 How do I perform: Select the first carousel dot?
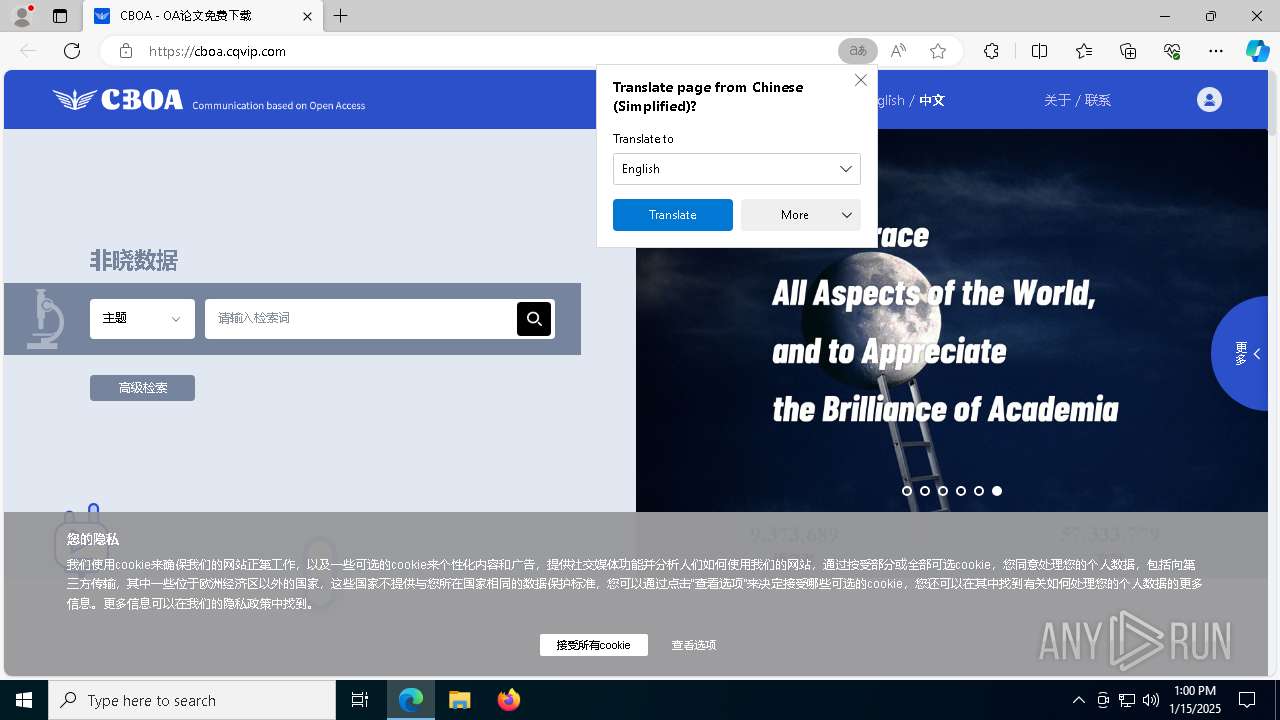(907, 491)
